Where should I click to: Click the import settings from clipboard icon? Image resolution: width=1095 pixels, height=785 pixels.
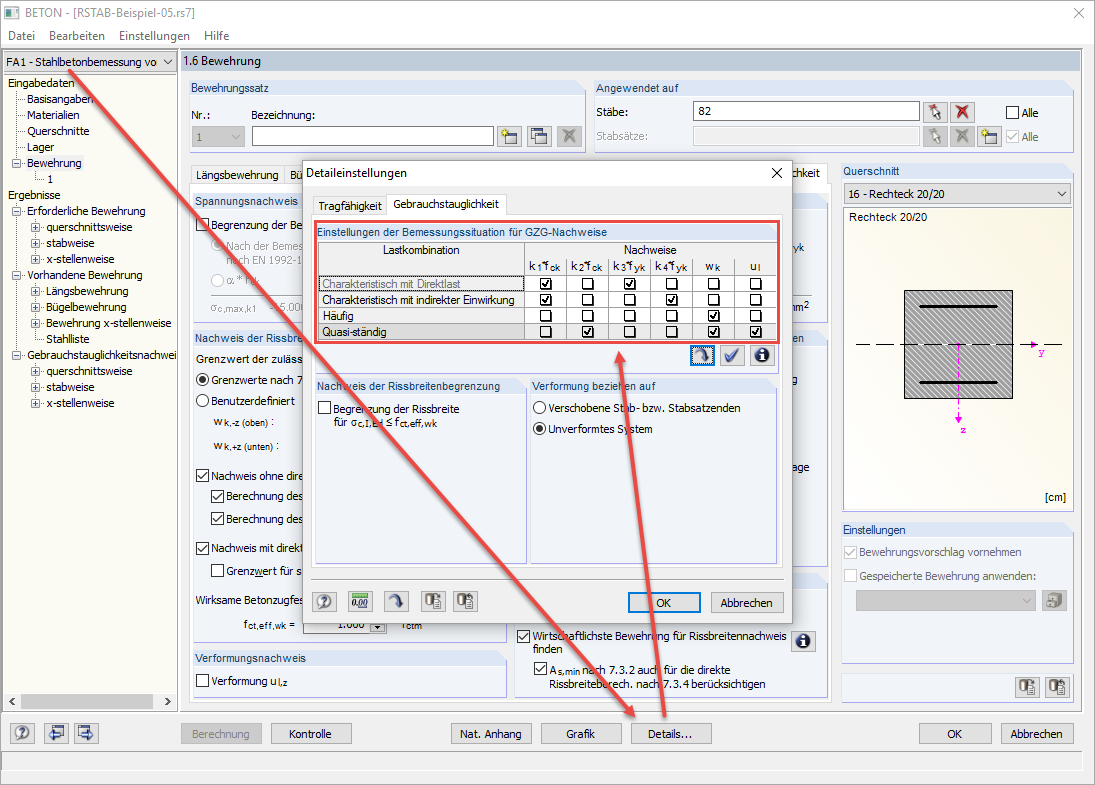click(x=463, y=600)
